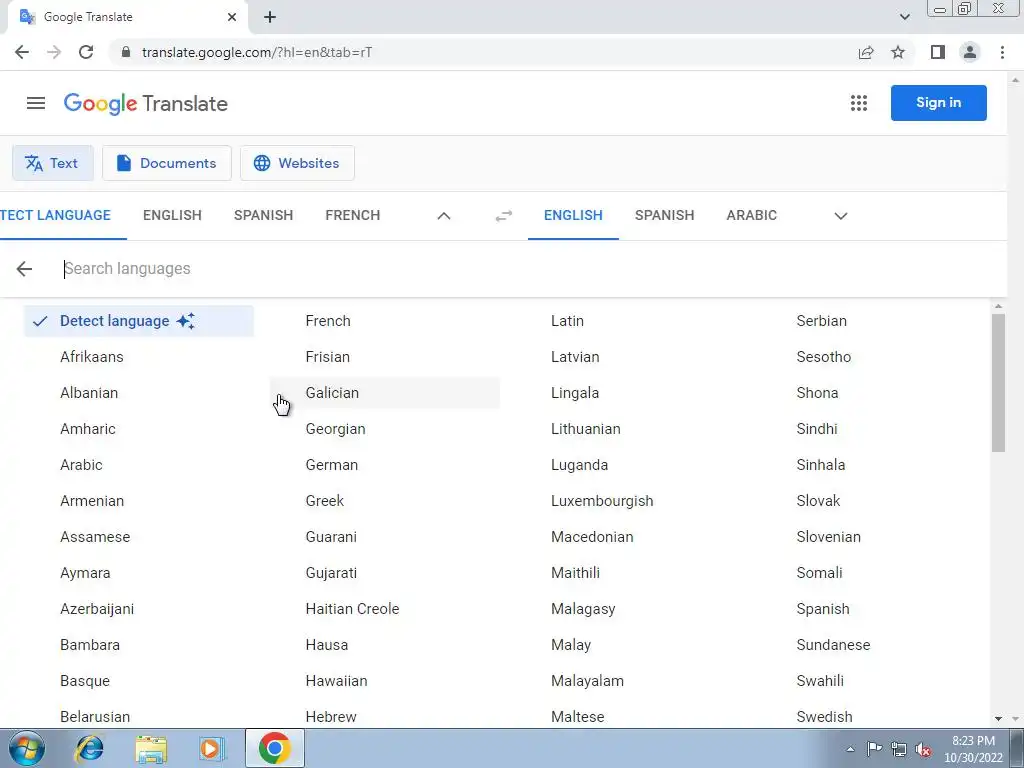1024x768 pixels.
Task: Select the English target language tab
Action: 573,216
